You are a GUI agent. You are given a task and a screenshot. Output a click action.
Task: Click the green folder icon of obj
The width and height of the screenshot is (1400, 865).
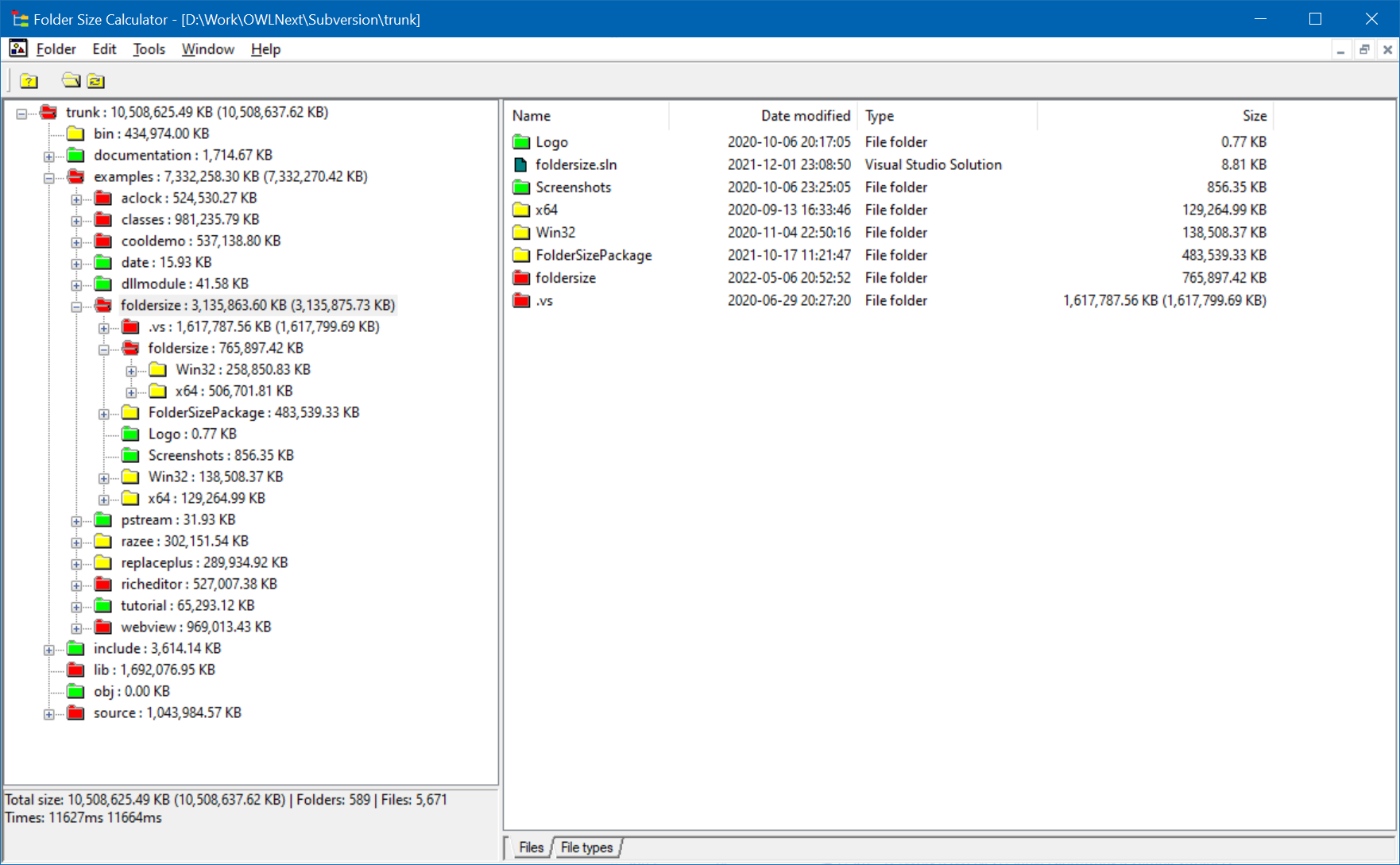pyautogui.click(x=75, y=691)
